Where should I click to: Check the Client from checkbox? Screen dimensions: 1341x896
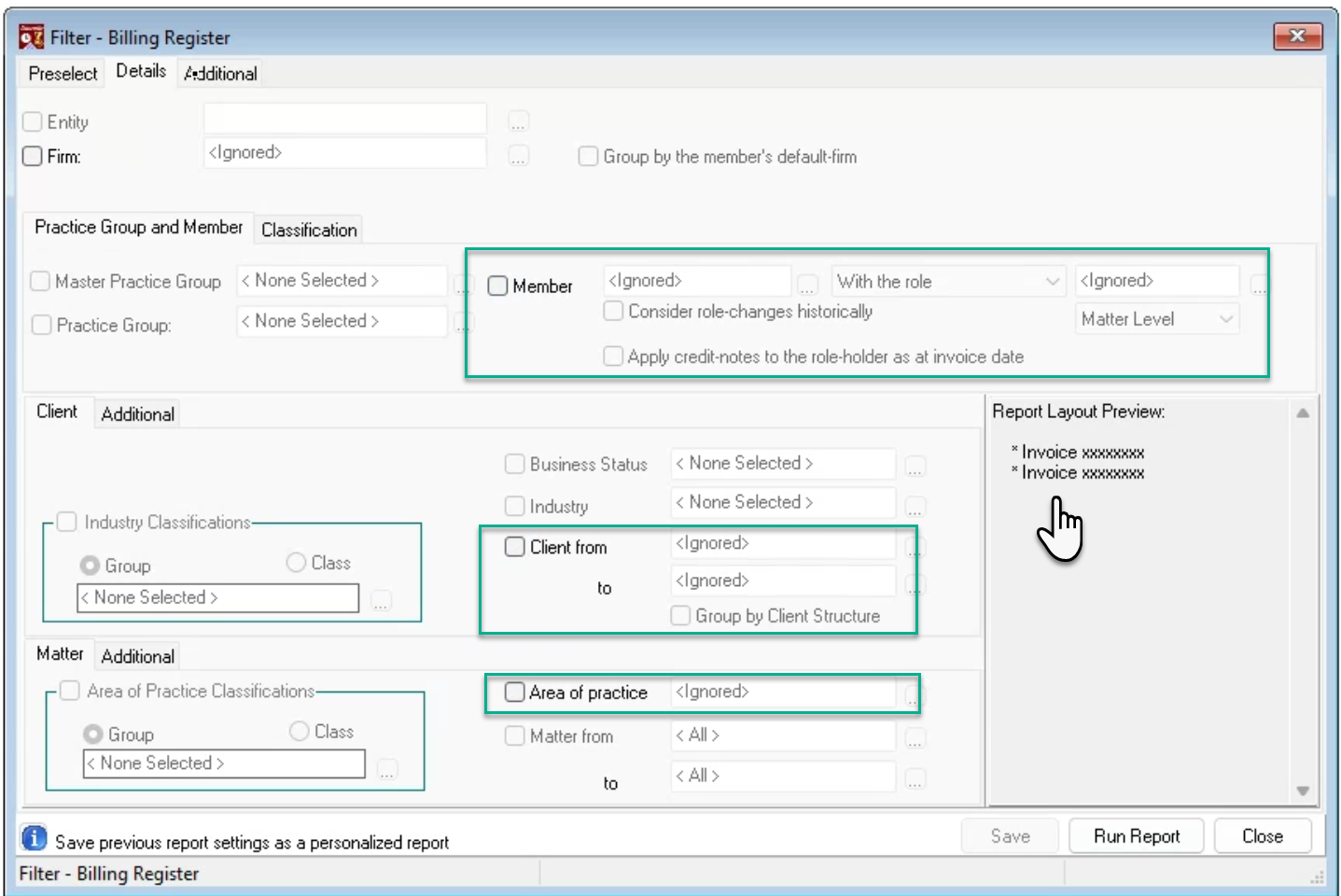pos(515,547)
